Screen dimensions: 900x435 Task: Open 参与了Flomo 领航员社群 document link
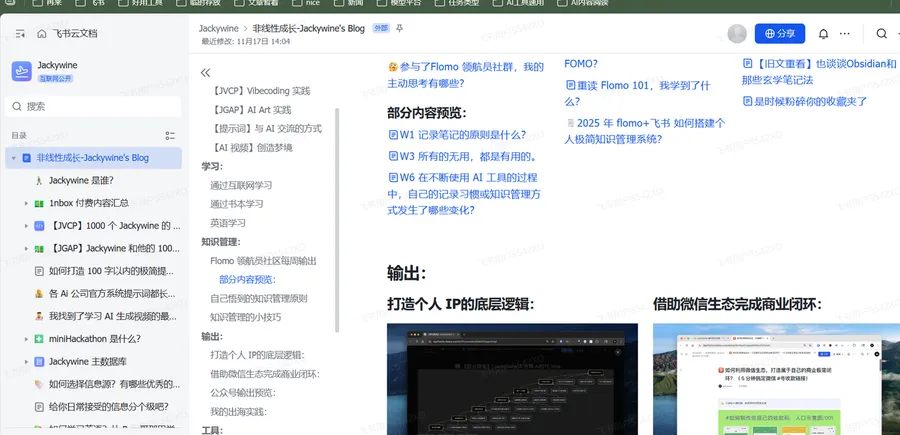click(x=465, y=75)
